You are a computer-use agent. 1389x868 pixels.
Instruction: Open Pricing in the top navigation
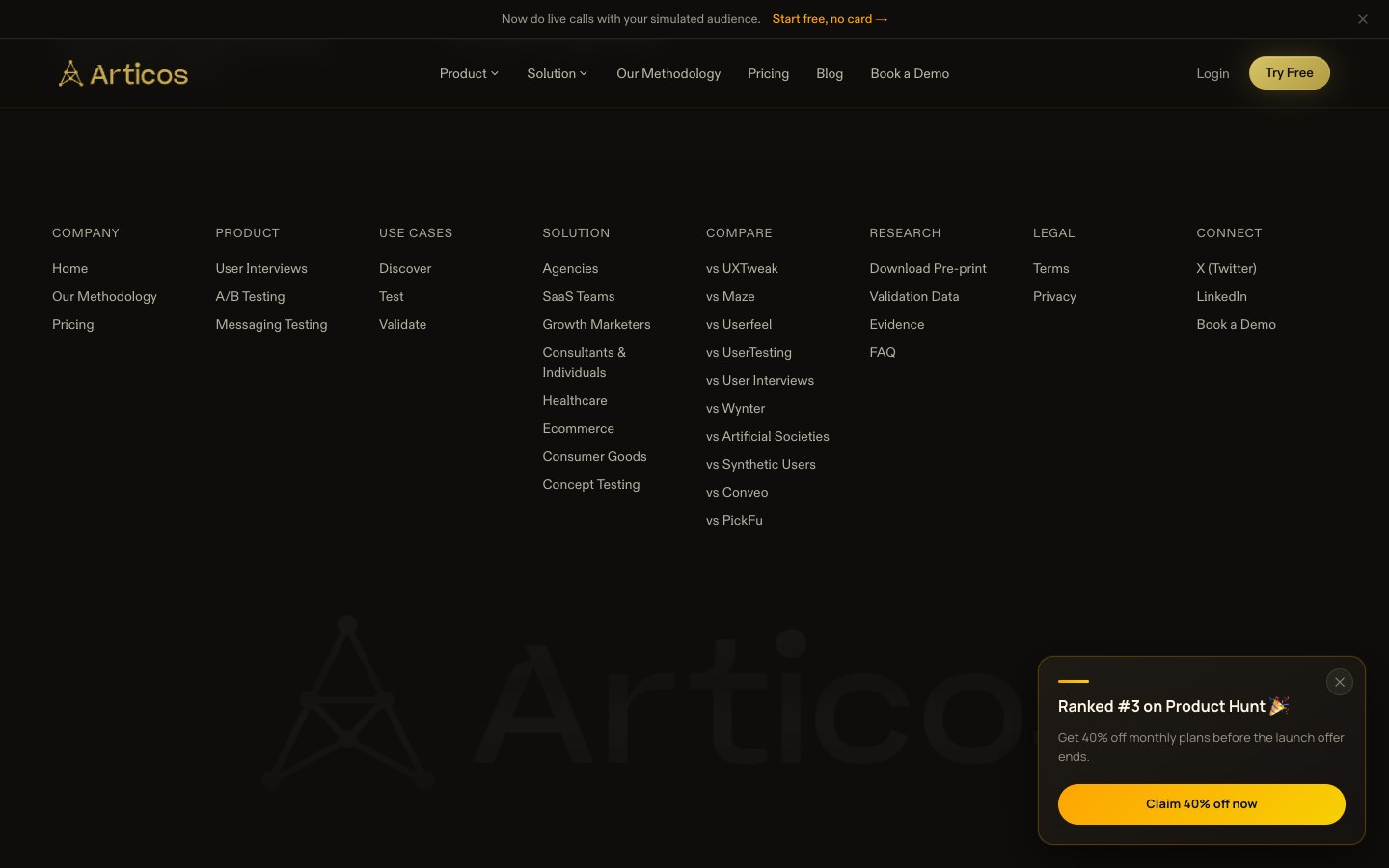click(768, 73)
